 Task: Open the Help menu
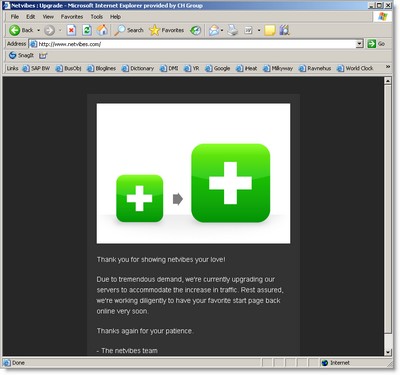[115, 16]
